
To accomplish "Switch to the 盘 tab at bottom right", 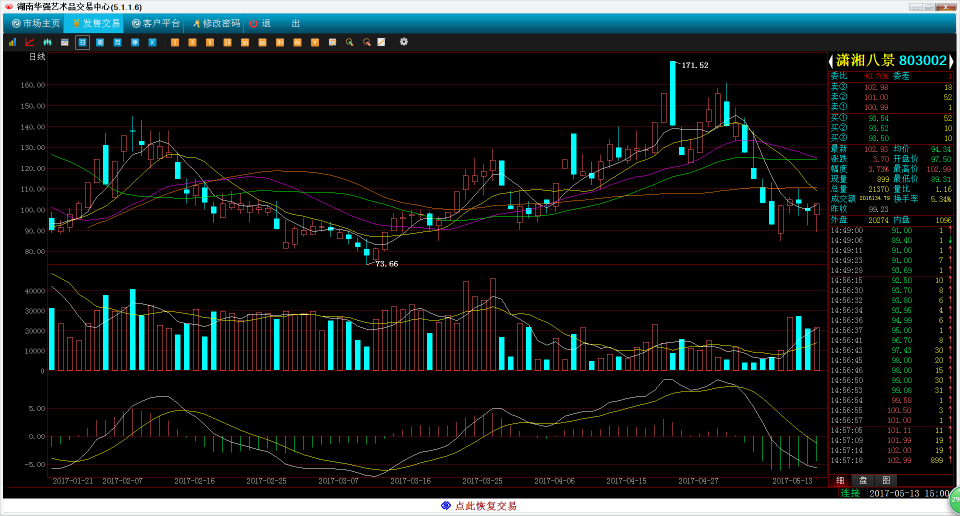I will (864, 481).
